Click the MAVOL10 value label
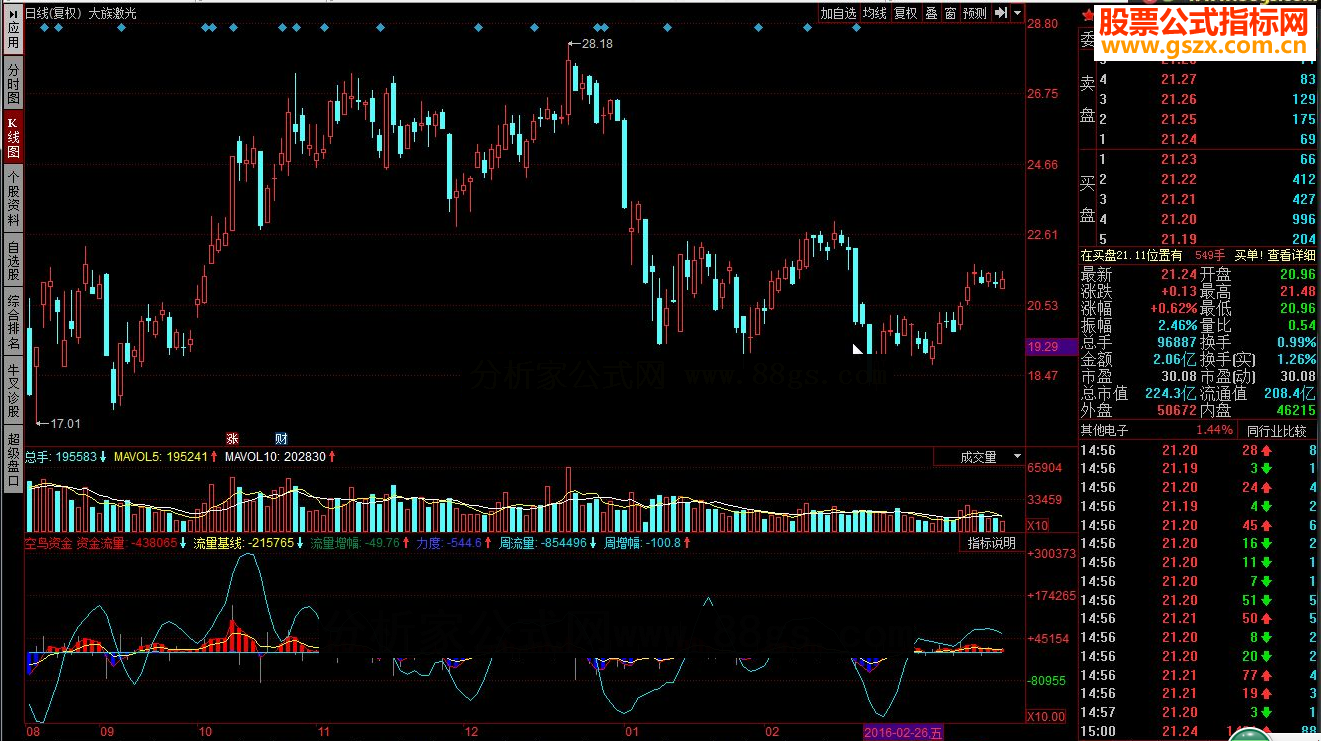 pos(276,457)
